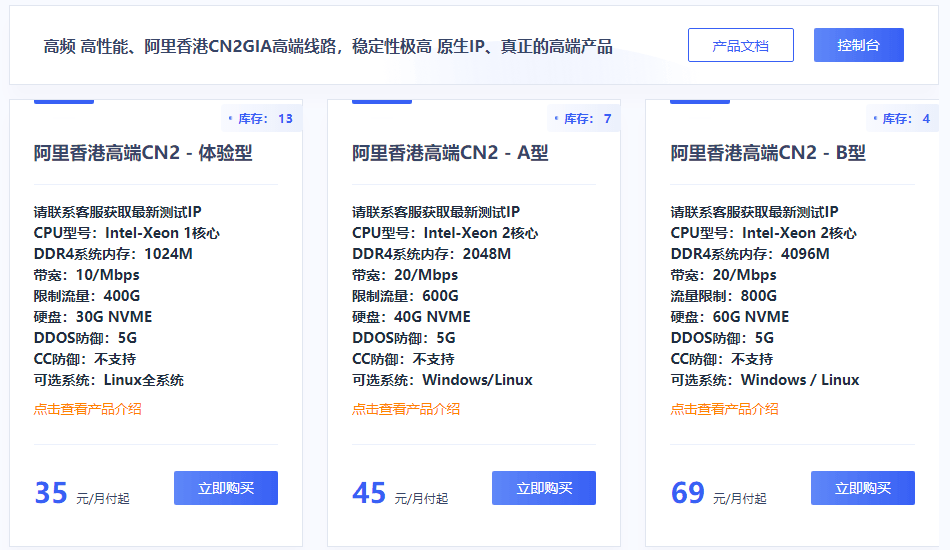The width and height of the screenshot is (950, 550).
Task: Click 硬盘: 60G NVME line
Action: point(729,317)
